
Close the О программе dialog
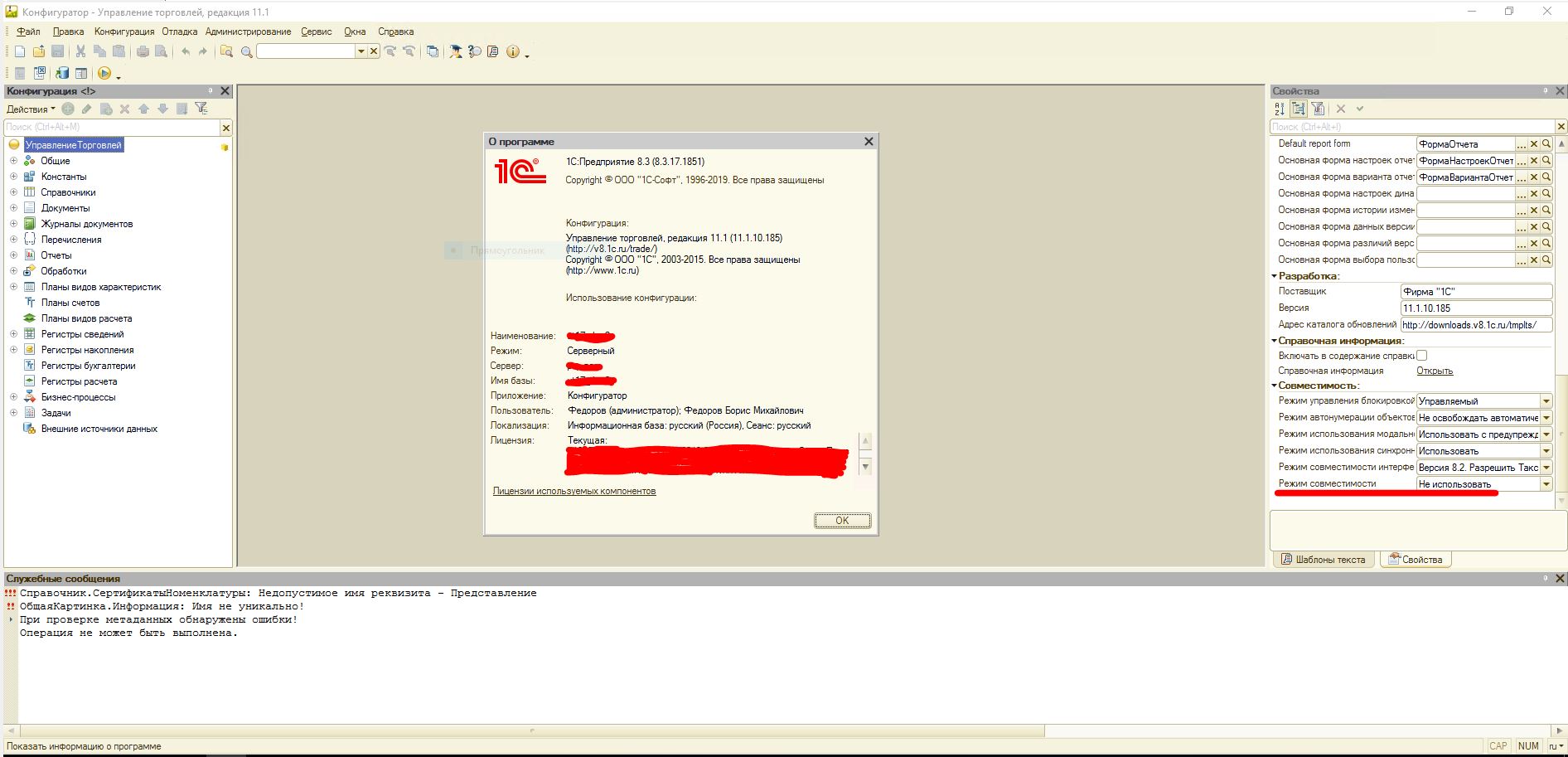[x=869, y=142]
